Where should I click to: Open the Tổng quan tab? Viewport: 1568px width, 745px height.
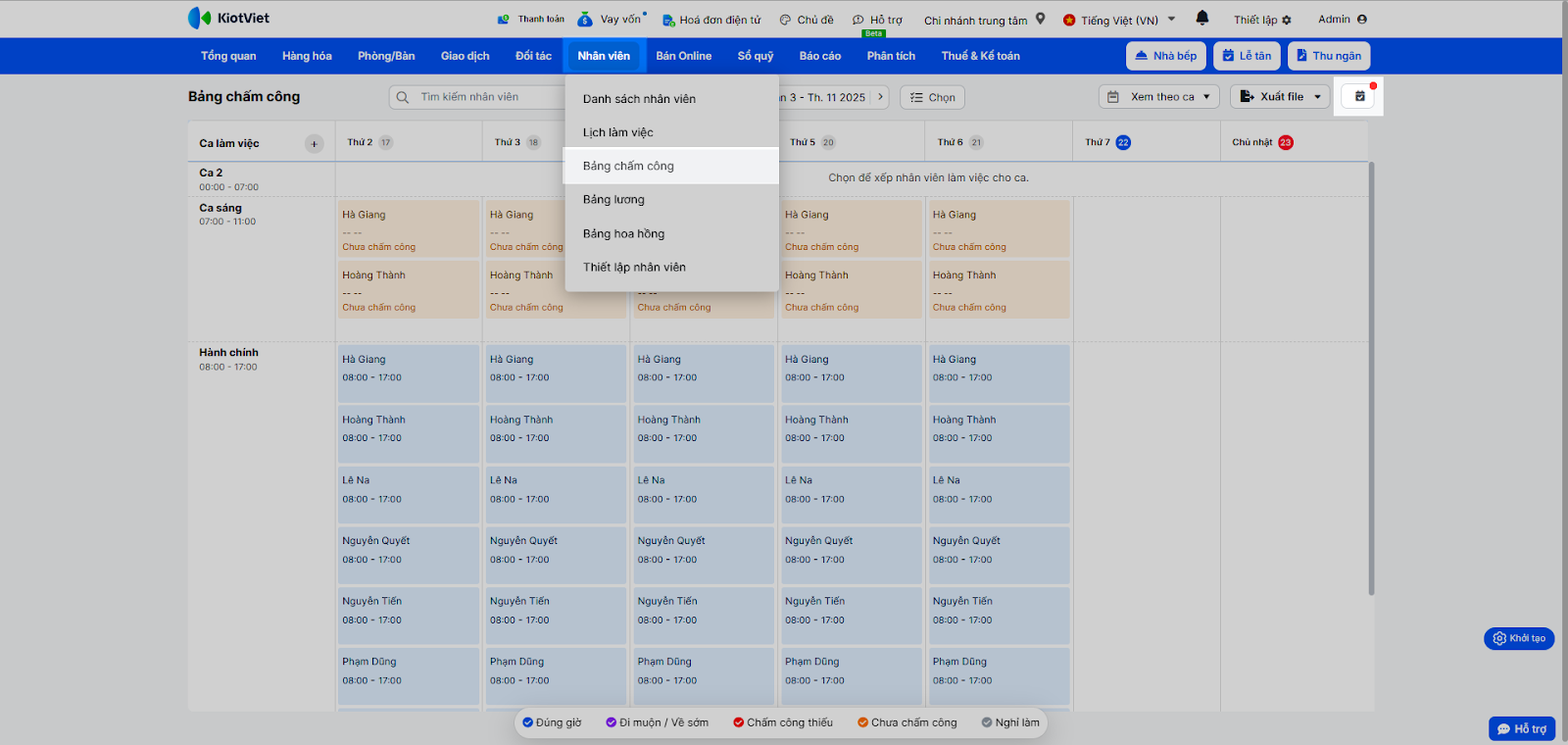click(228, 56)
